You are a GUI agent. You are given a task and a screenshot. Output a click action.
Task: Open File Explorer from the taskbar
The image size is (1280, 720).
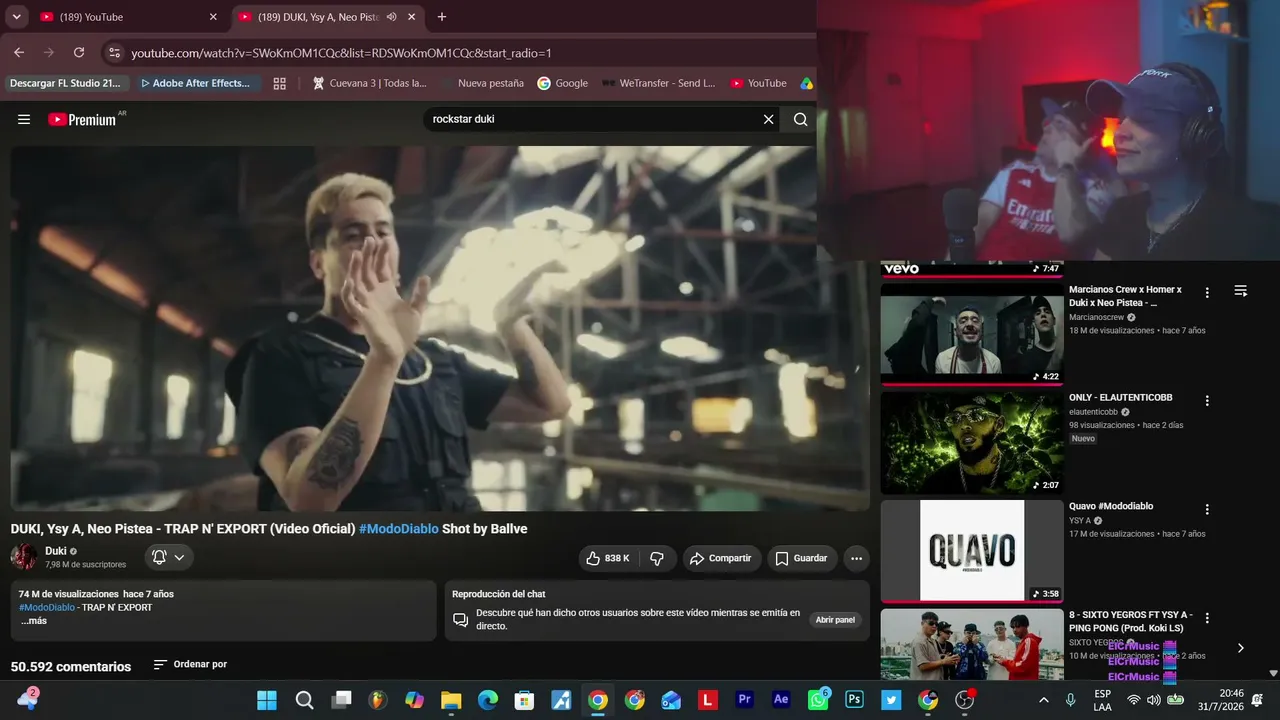click(x=451, y=700)
